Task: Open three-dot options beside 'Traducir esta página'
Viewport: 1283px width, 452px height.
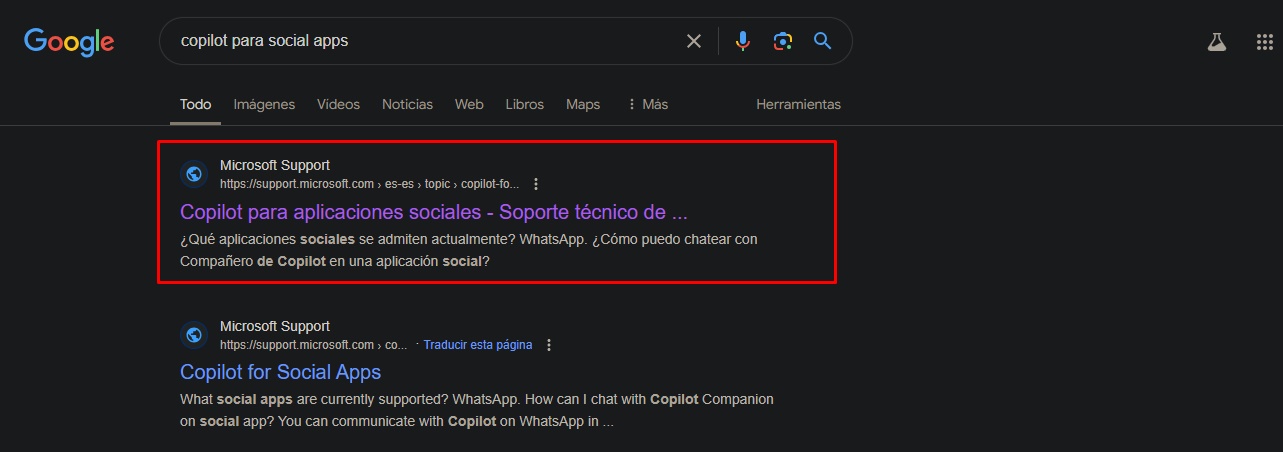Action: 548,345
